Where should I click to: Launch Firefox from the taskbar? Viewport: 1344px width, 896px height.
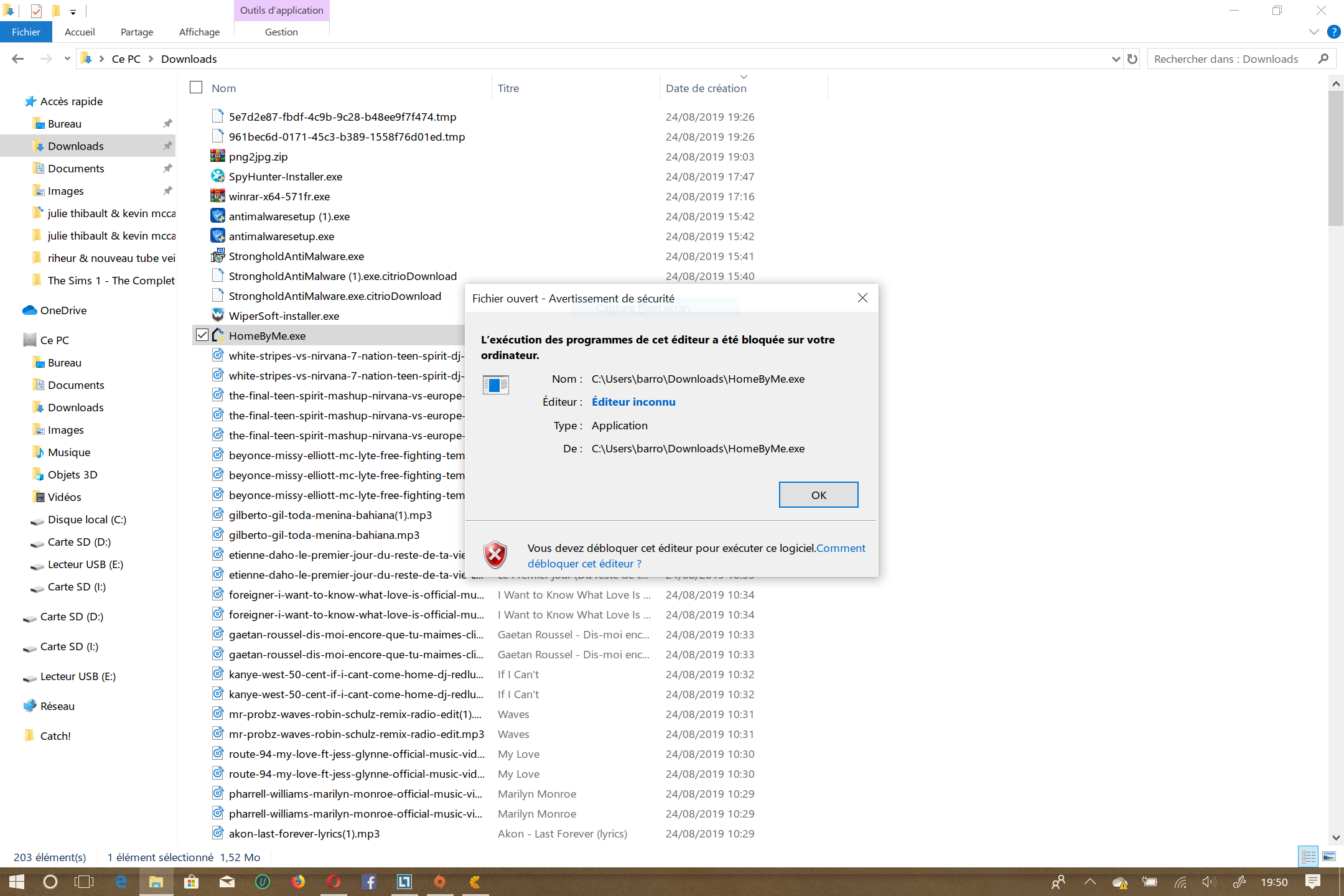tap(298, 882)
